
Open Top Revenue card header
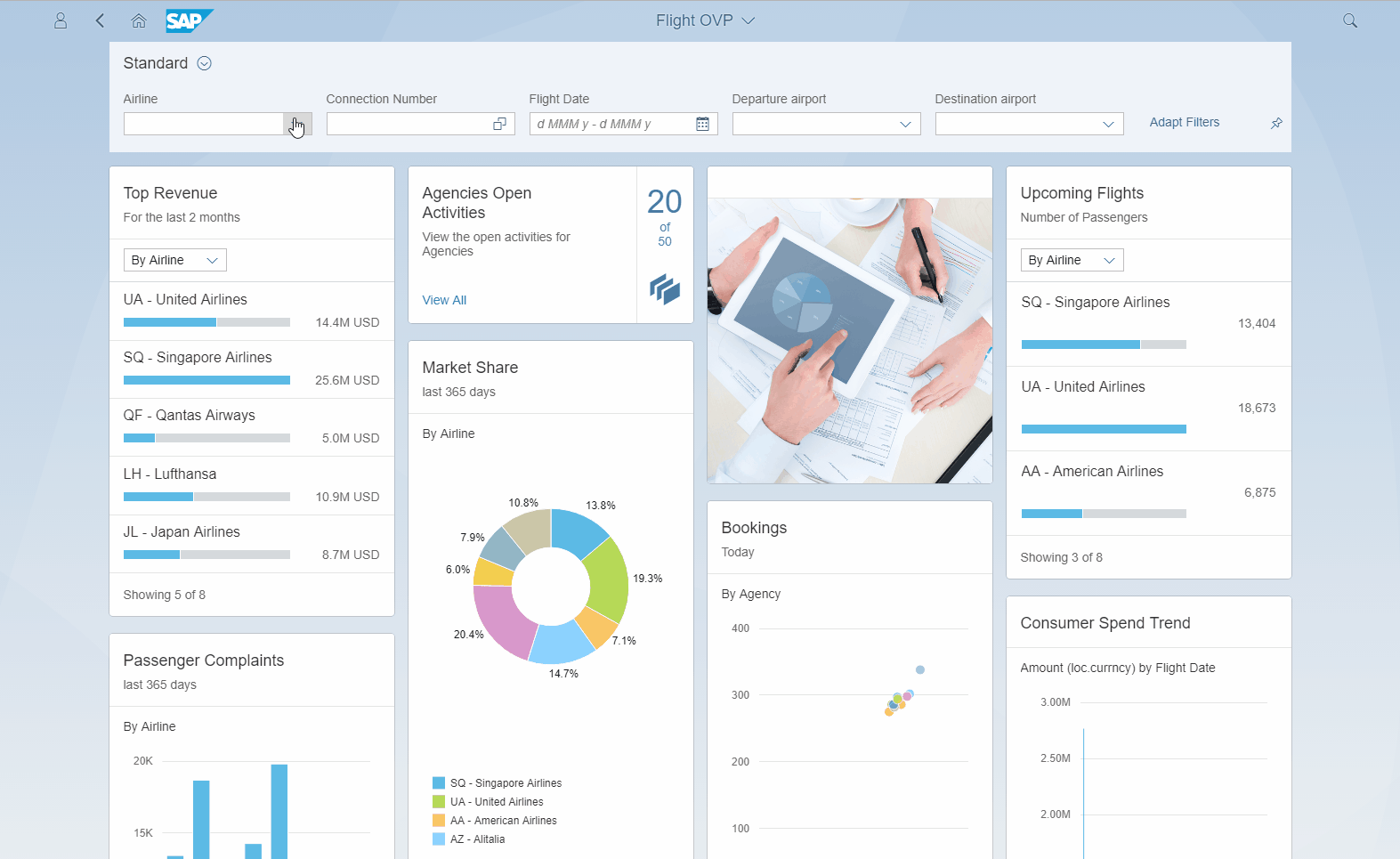coord(252,204)
